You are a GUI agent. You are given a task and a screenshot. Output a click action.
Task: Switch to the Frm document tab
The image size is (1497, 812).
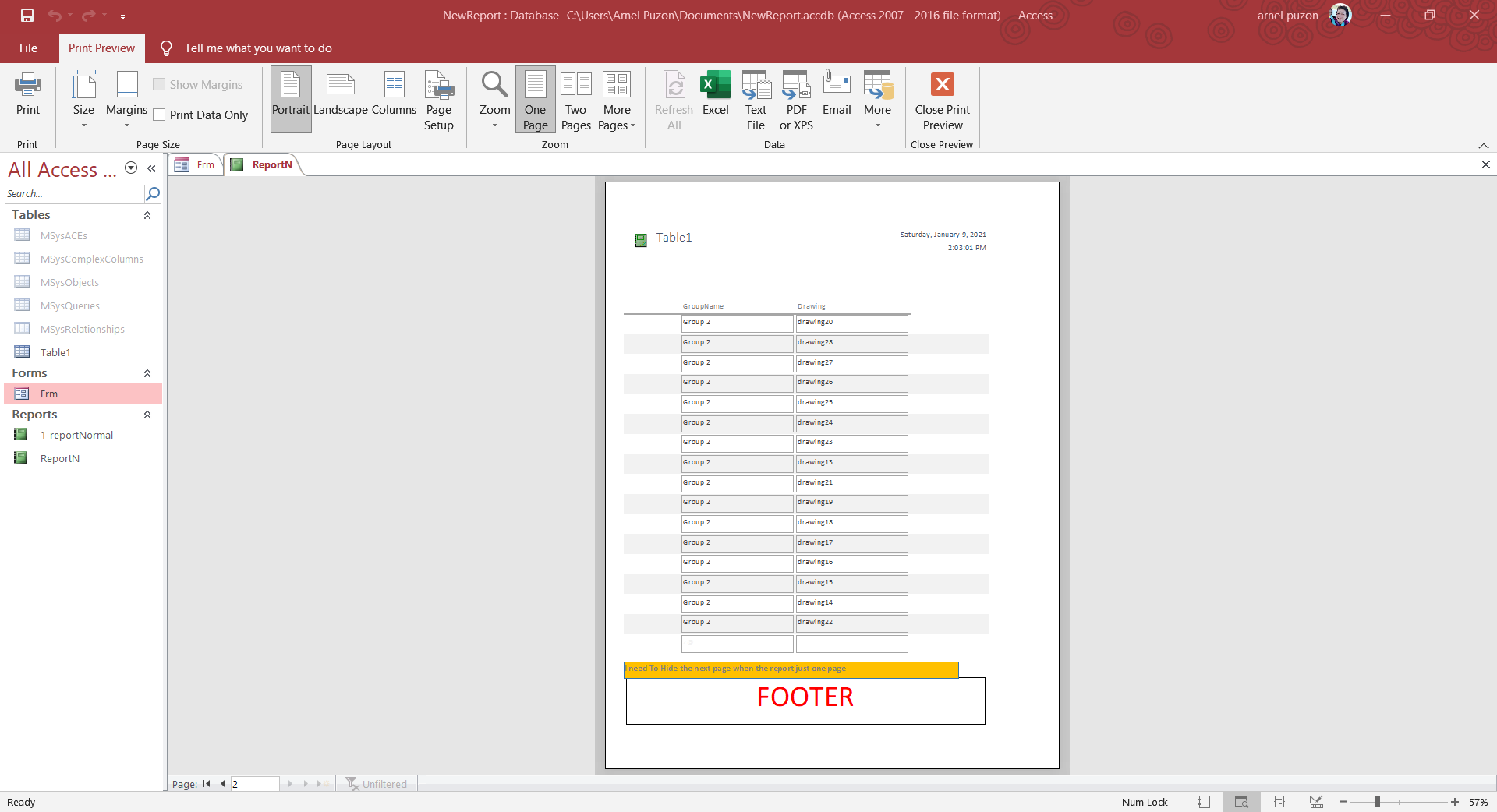195,165
